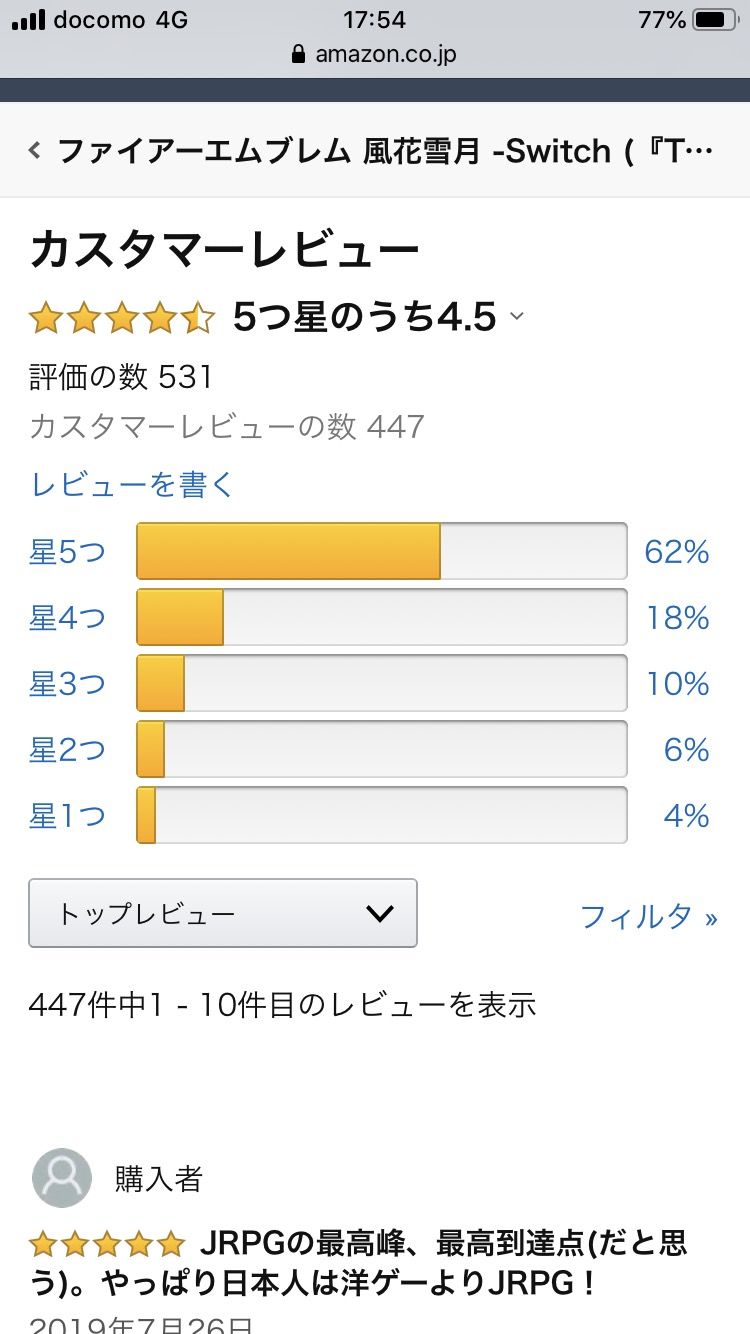Click the 62% percentage link
Screen dimensions: 750x1334
tap(677, 552)
